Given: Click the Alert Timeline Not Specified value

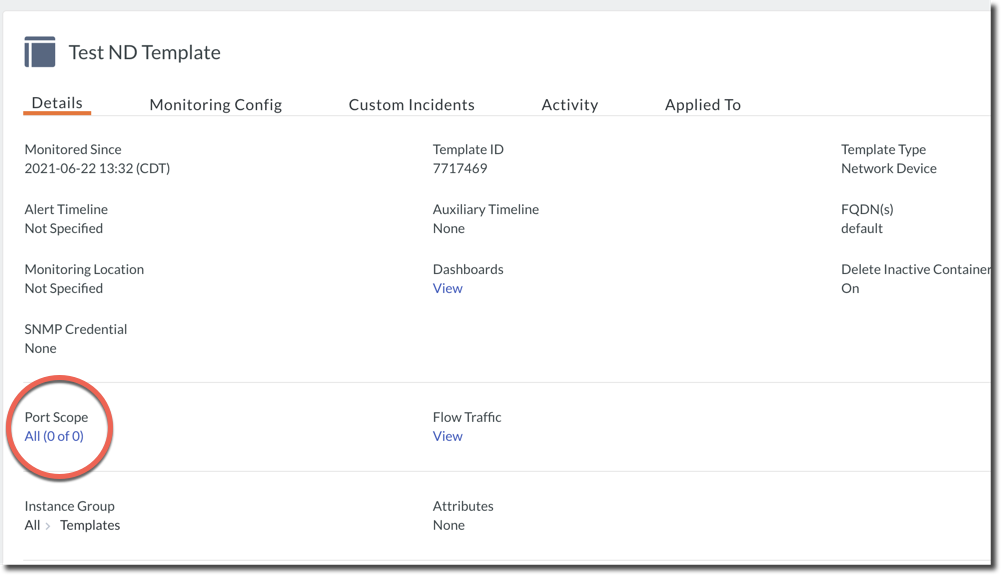Looking at the screenshot, I should tap(63, 228).
